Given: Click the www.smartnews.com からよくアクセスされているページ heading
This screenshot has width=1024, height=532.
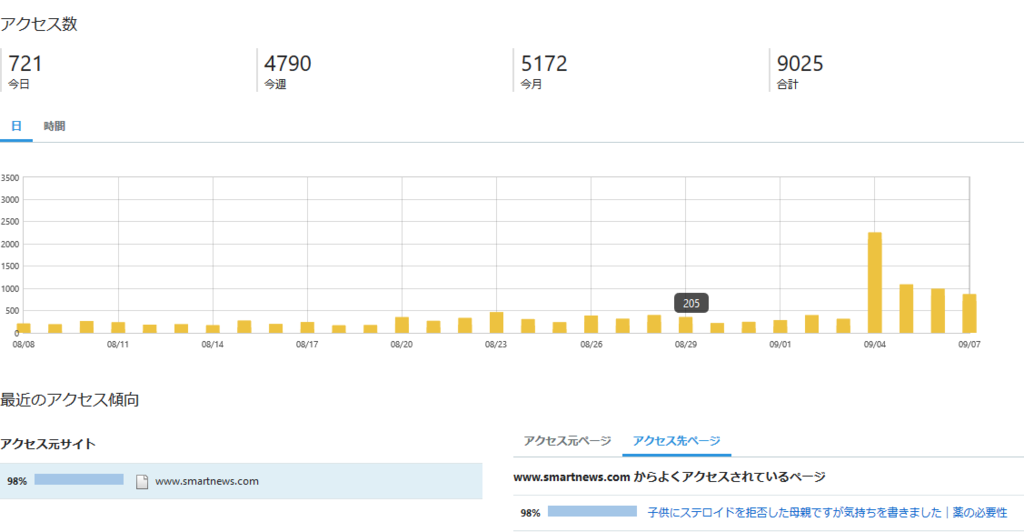Looking at the screenshot, I should point(669,477).
